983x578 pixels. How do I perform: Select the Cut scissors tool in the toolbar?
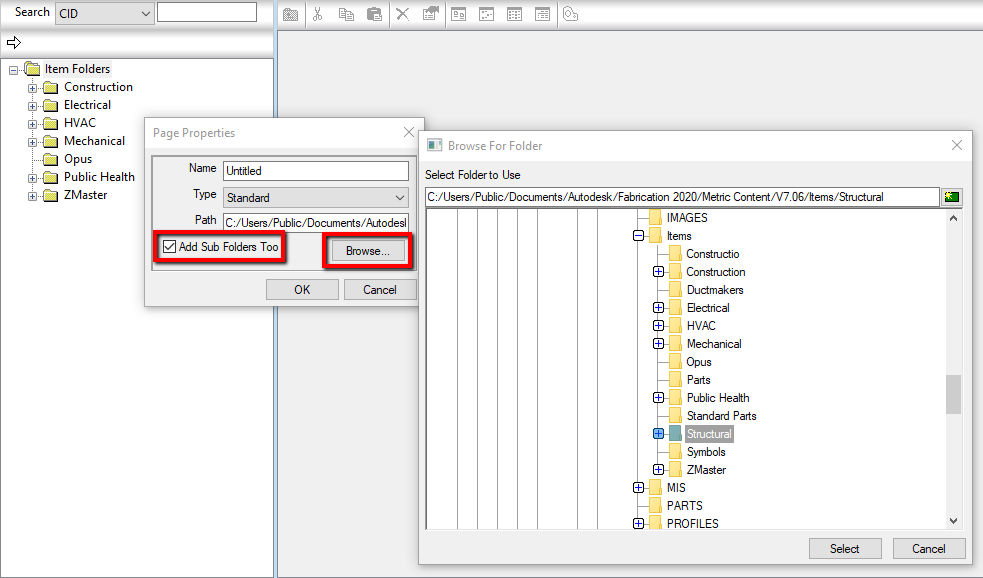317,13
